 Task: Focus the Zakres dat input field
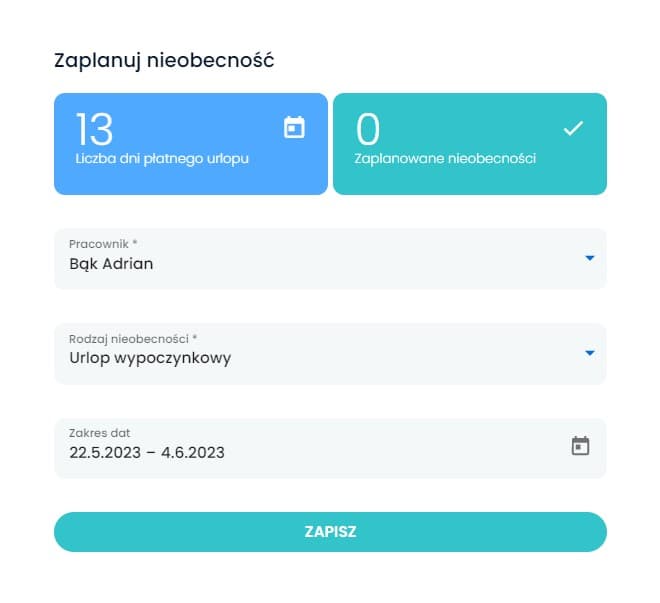point(330,448)
